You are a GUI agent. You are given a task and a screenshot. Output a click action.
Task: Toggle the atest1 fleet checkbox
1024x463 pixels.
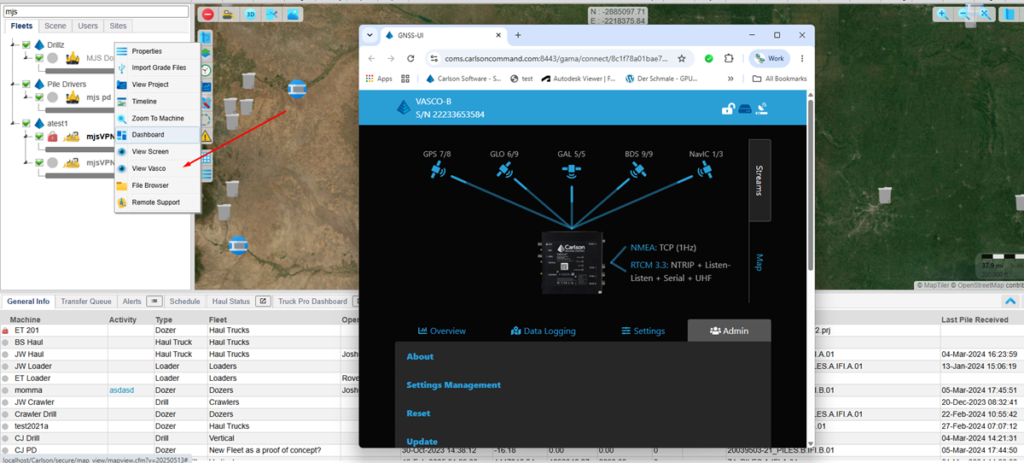pos(26,123)
